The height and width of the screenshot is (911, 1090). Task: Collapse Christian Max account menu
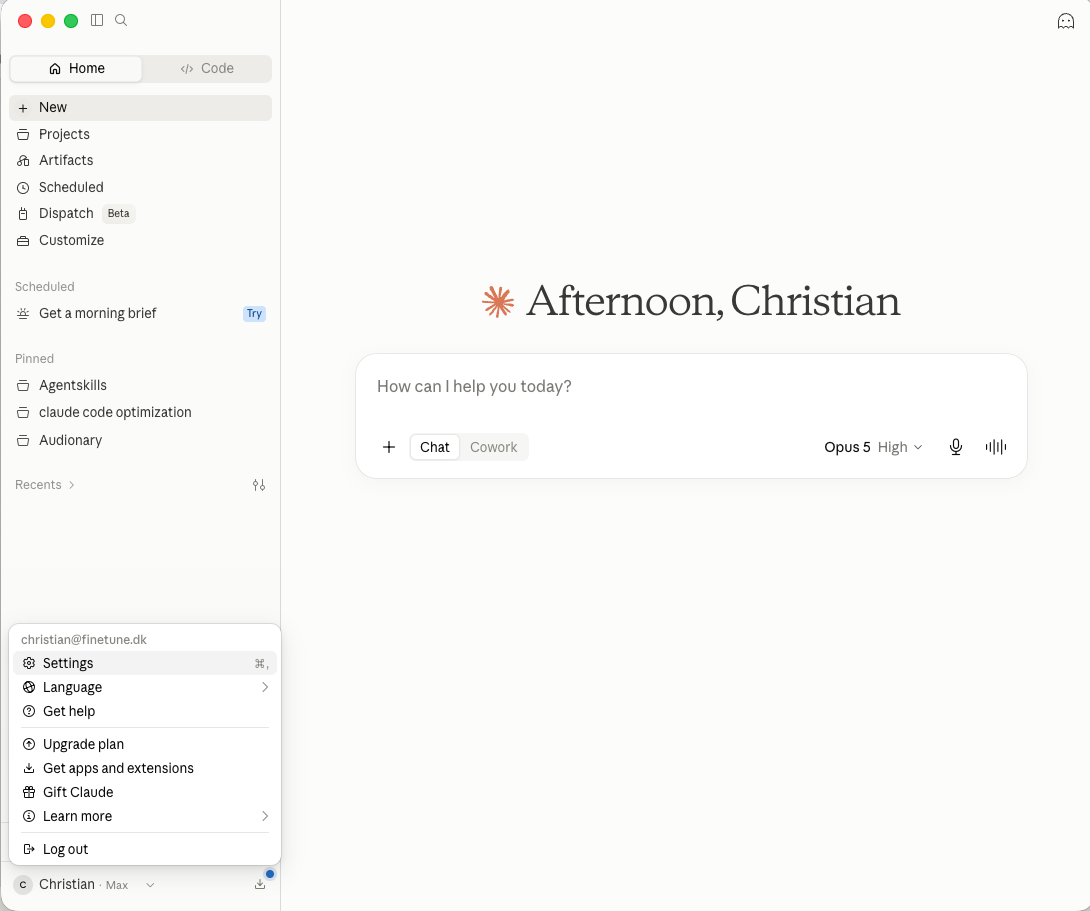pos(83,885)
